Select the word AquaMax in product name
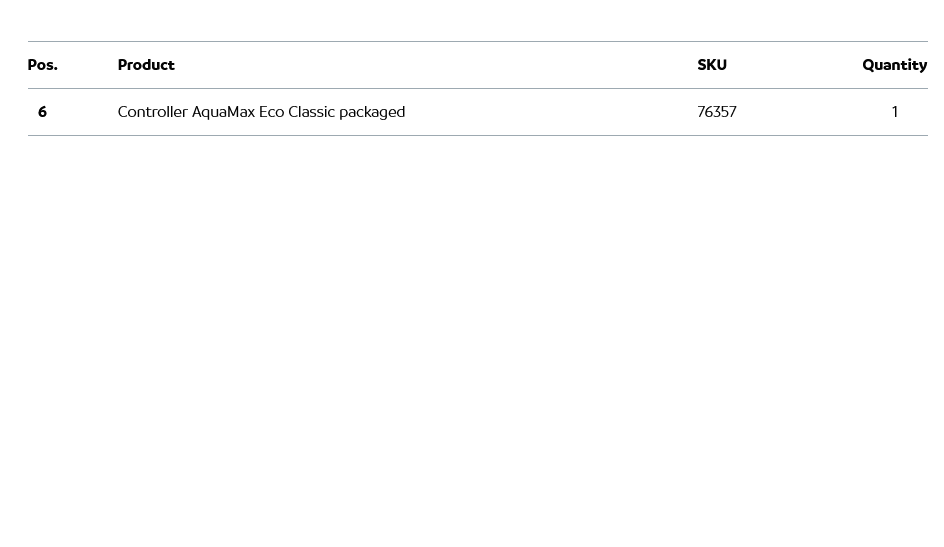This screenshot has width=944, height=547. 223,112
